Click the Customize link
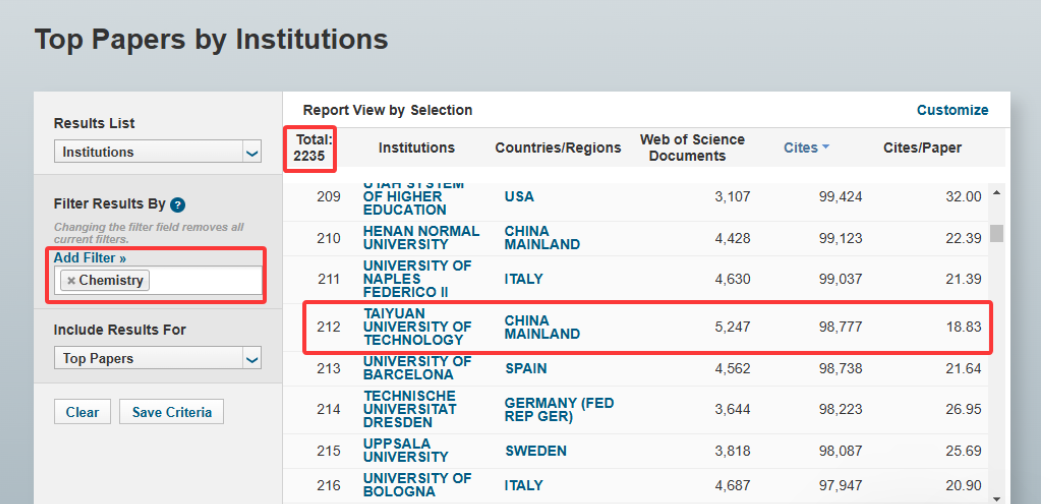Screen dimensions: 1050x504 [x=952, y=110]
